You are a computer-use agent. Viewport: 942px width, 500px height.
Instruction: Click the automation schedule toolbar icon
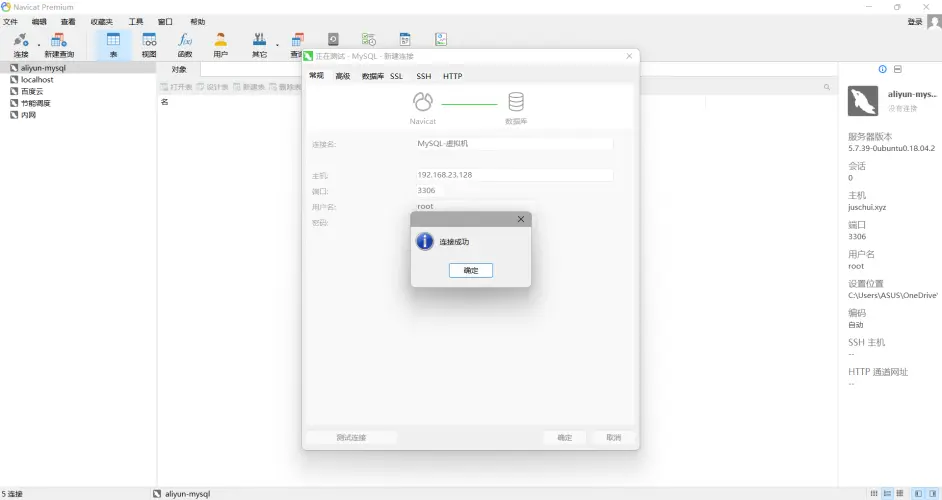coord(368,40)
